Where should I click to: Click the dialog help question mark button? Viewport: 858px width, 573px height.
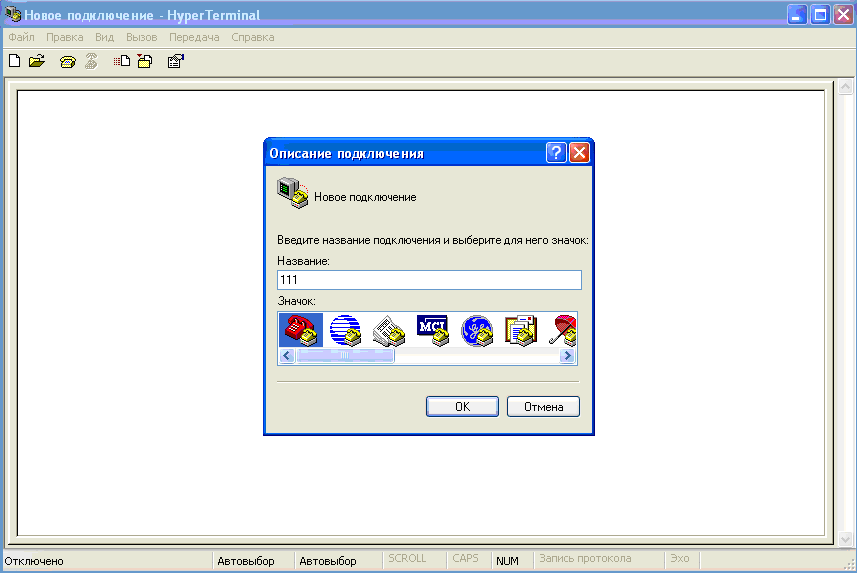[x=556, y=153]
